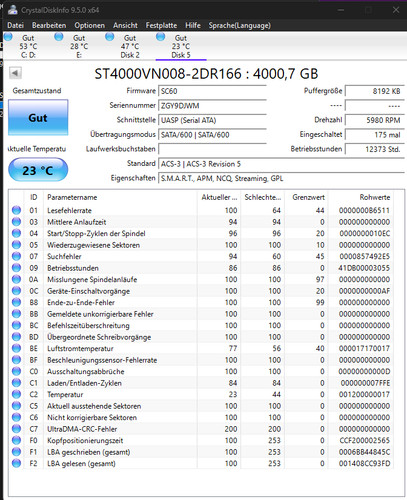This screenshot has height=500, width=407.
Task: Click status orb for row C2 Temperatur
Action: [x=16, y=394]
